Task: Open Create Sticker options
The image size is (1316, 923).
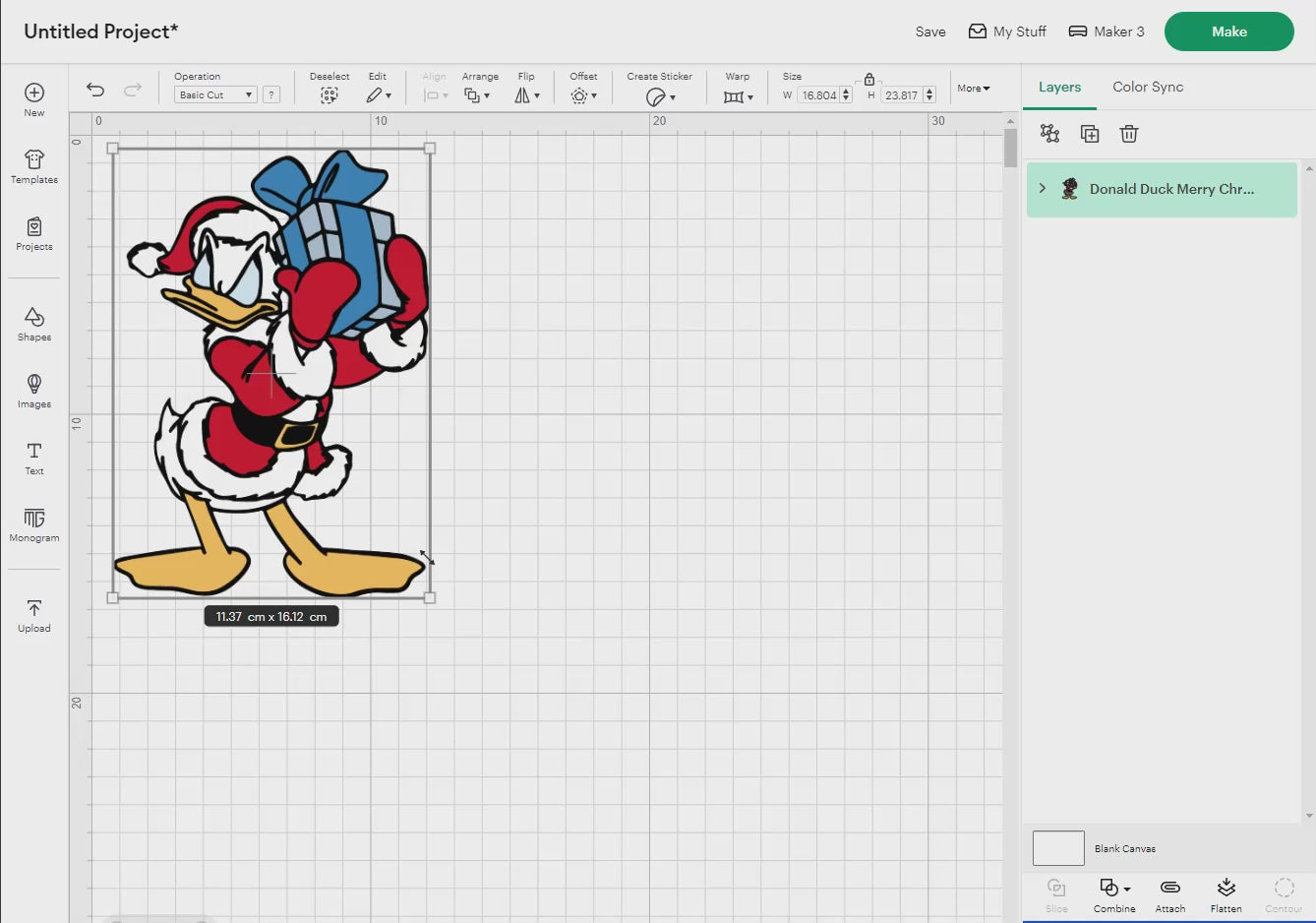Action: [660, 96]
